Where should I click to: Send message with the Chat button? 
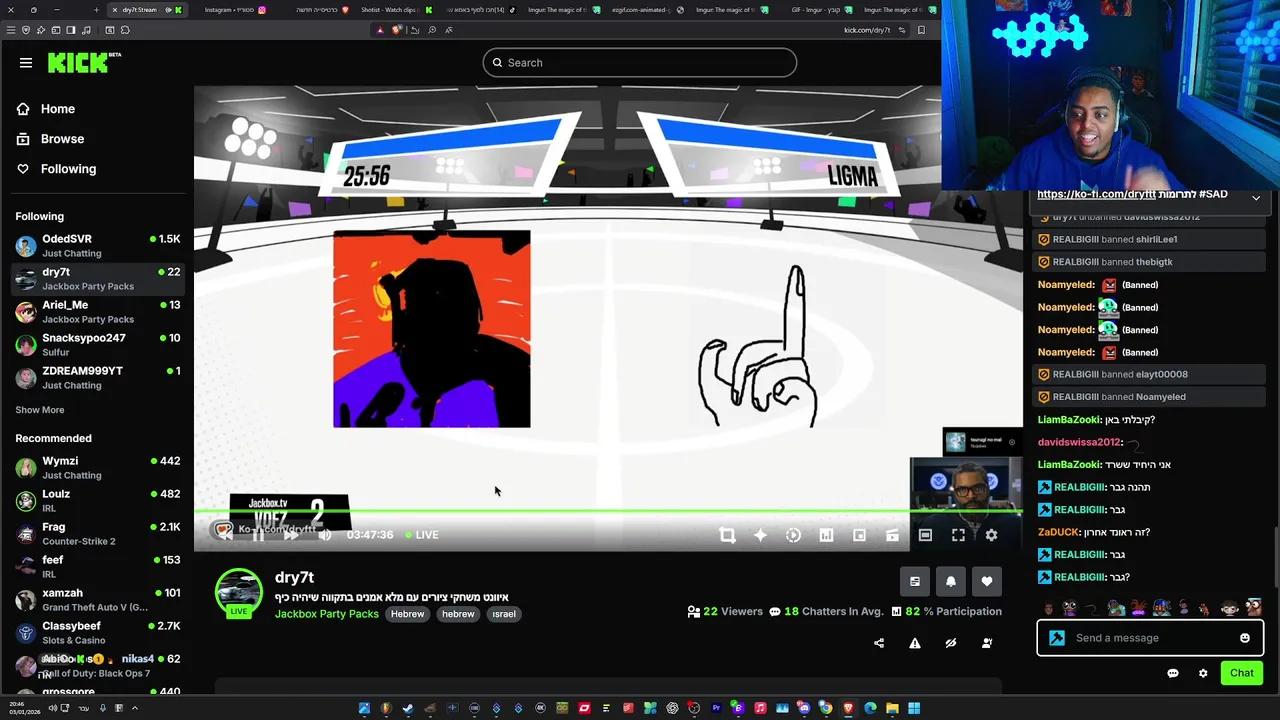[x=1242, y=673]
